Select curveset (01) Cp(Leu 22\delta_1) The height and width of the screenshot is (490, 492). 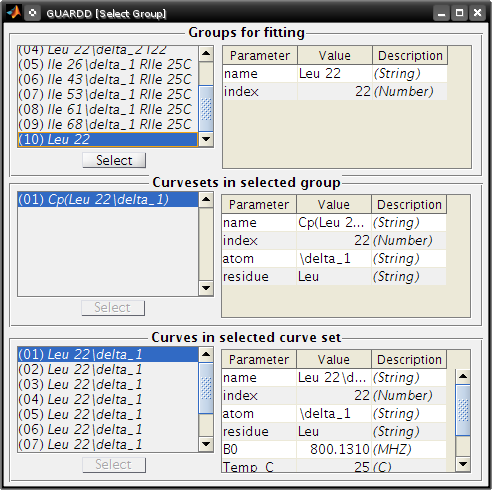pos(108,200)
